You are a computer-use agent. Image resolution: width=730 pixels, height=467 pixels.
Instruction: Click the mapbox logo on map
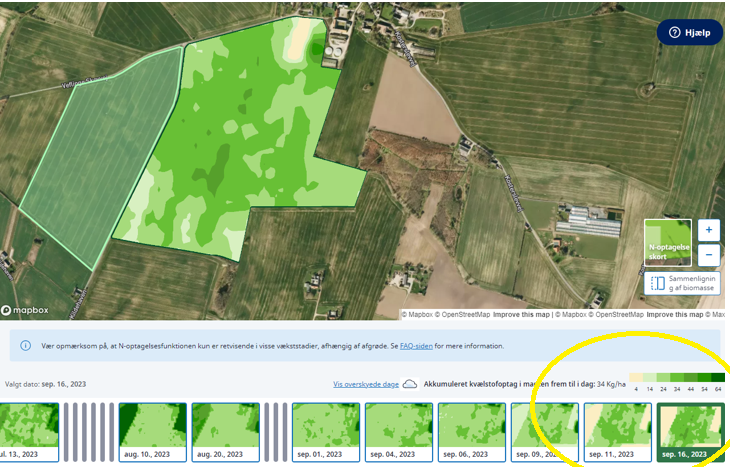[x=25, y=310]
